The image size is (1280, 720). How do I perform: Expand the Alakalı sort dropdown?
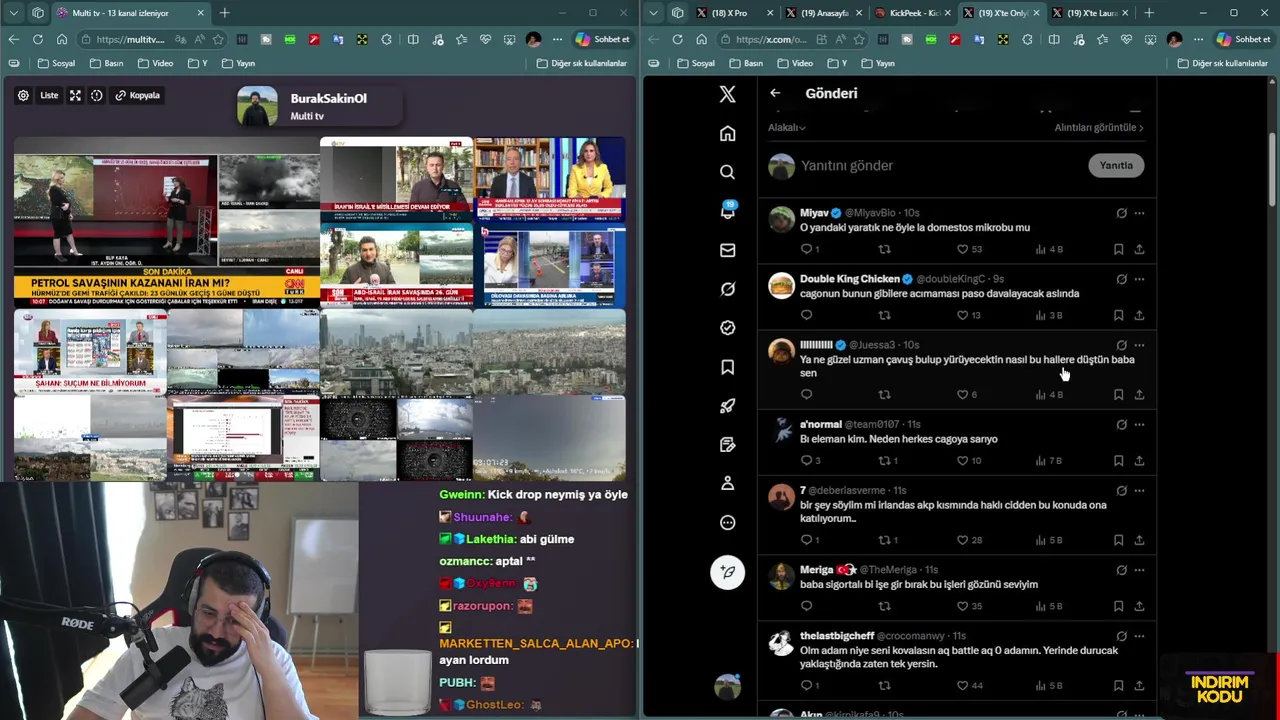[787, 127]
